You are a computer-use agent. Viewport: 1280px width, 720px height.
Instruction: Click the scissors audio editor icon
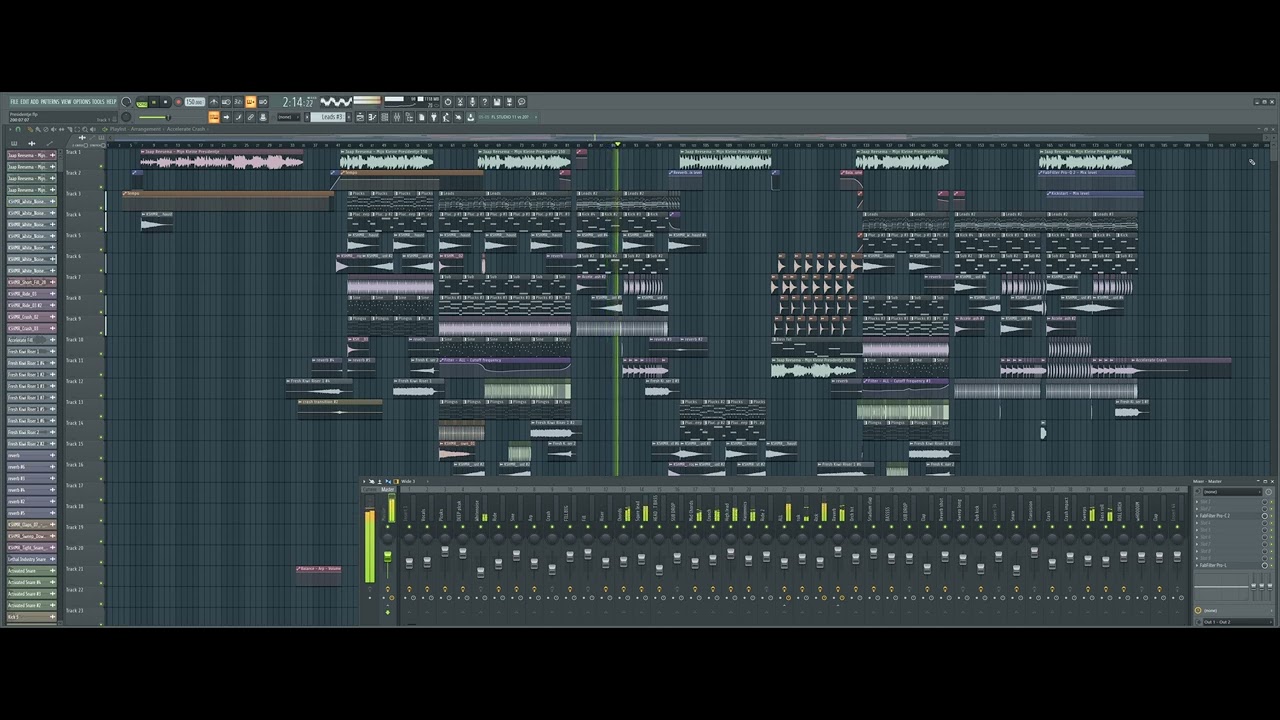click(460, 102)
